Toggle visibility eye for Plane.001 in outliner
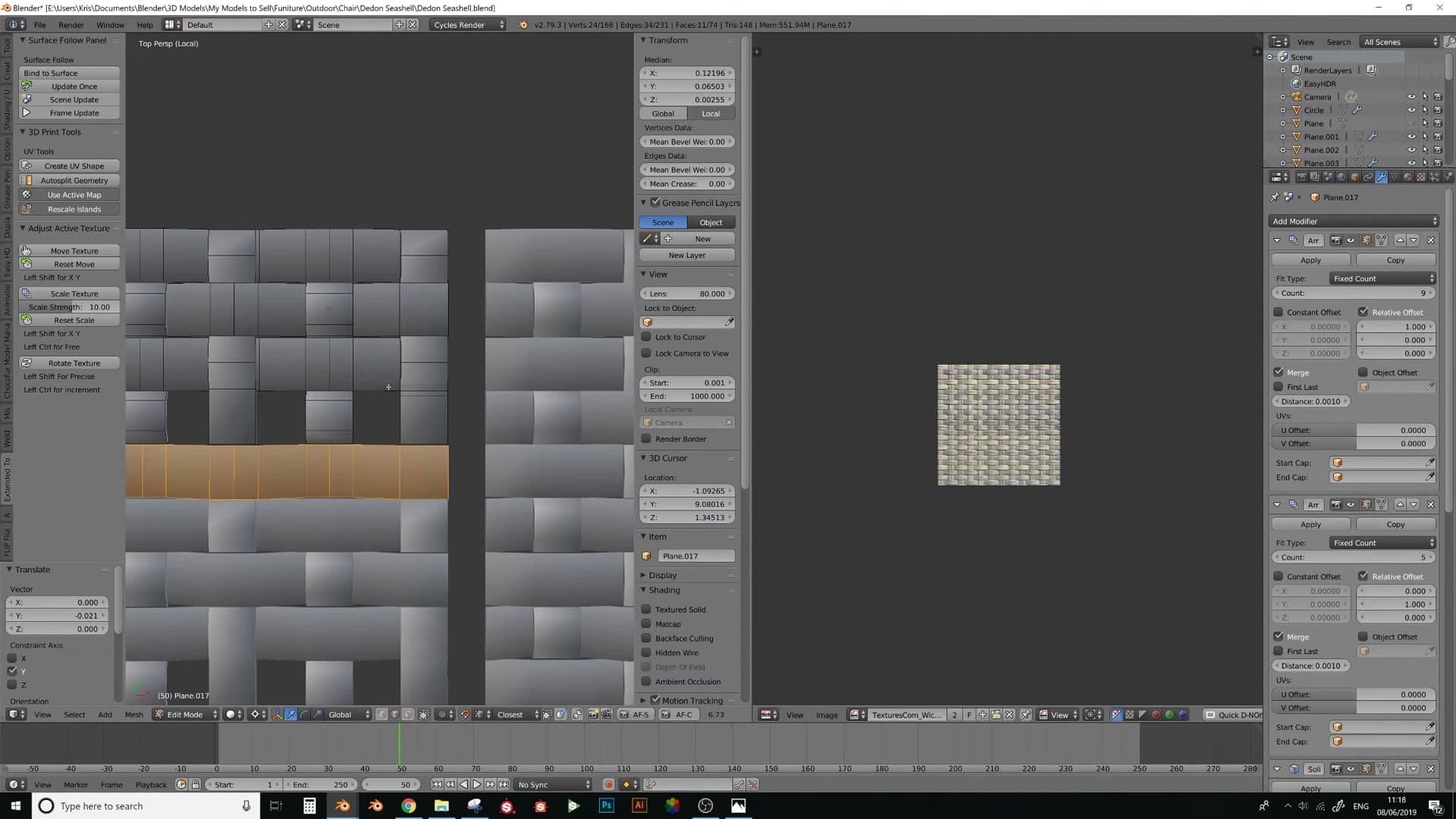The width and height of the screenshot is (1456, 819). [1411, 136]
